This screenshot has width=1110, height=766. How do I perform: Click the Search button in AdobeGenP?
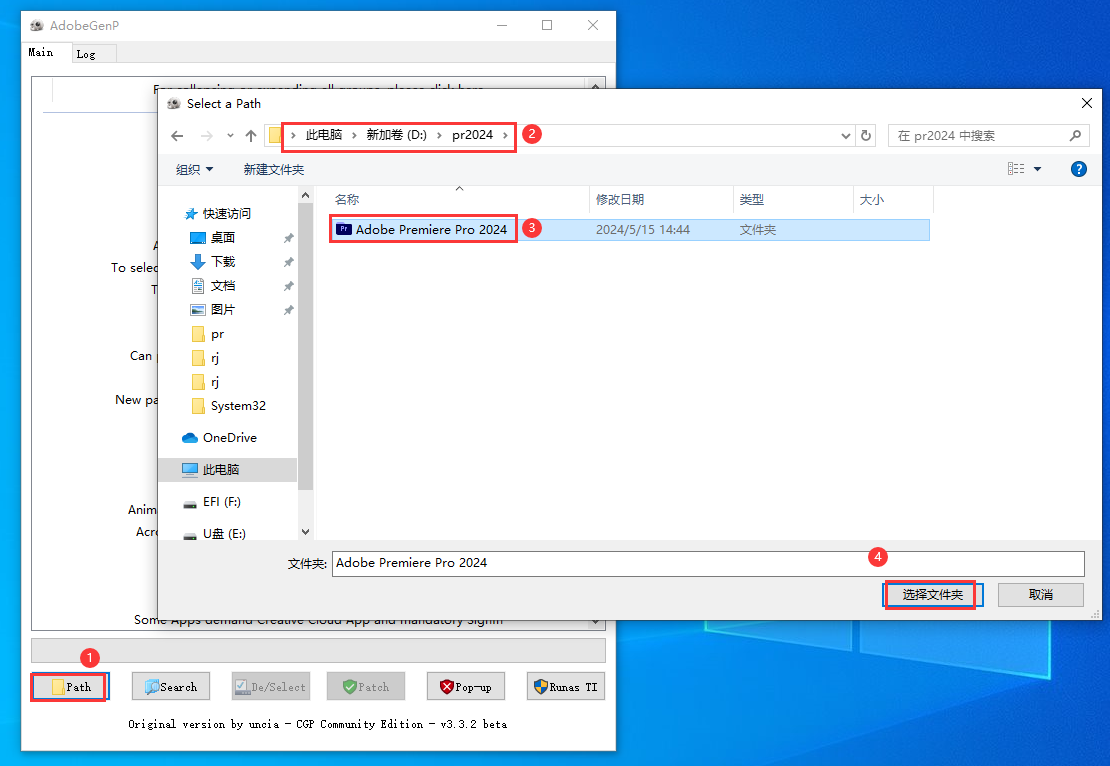[x=170, y=687]
